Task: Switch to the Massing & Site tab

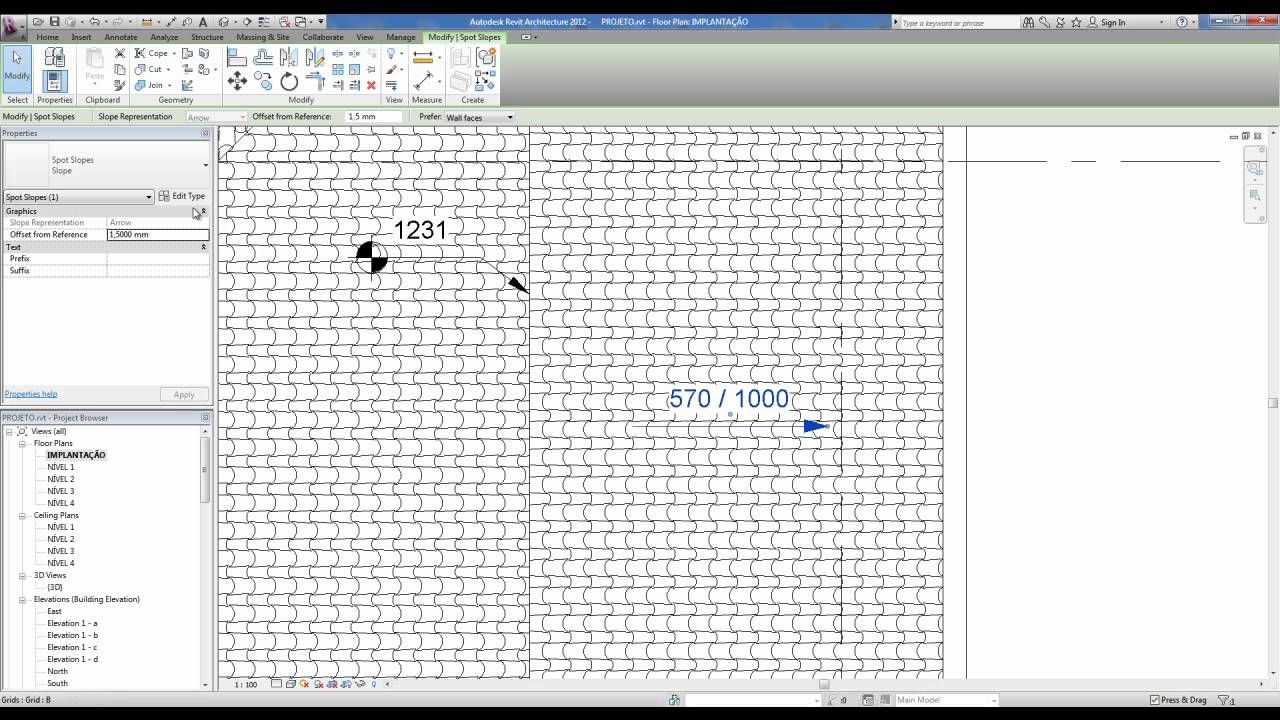Action: point(263,37)
